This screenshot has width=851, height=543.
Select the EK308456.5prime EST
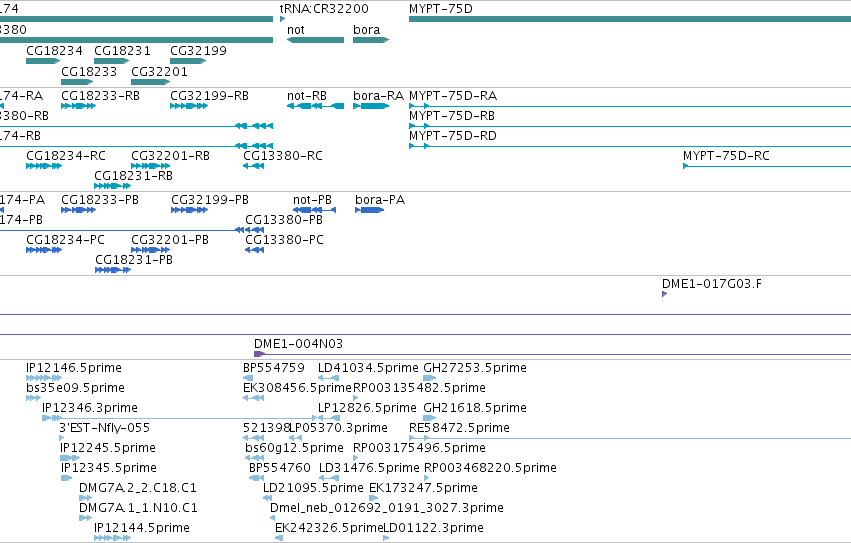point(253,398)
